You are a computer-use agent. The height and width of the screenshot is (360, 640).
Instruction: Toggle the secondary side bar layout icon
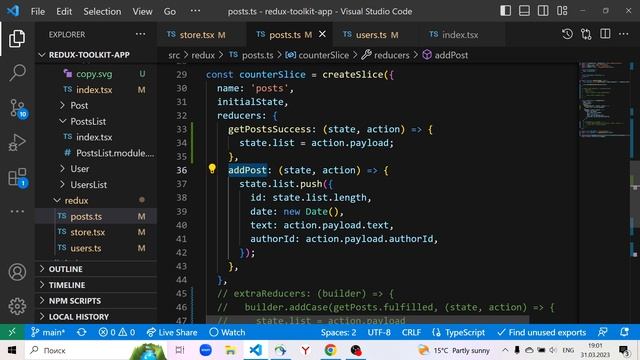tap(543, 11)
